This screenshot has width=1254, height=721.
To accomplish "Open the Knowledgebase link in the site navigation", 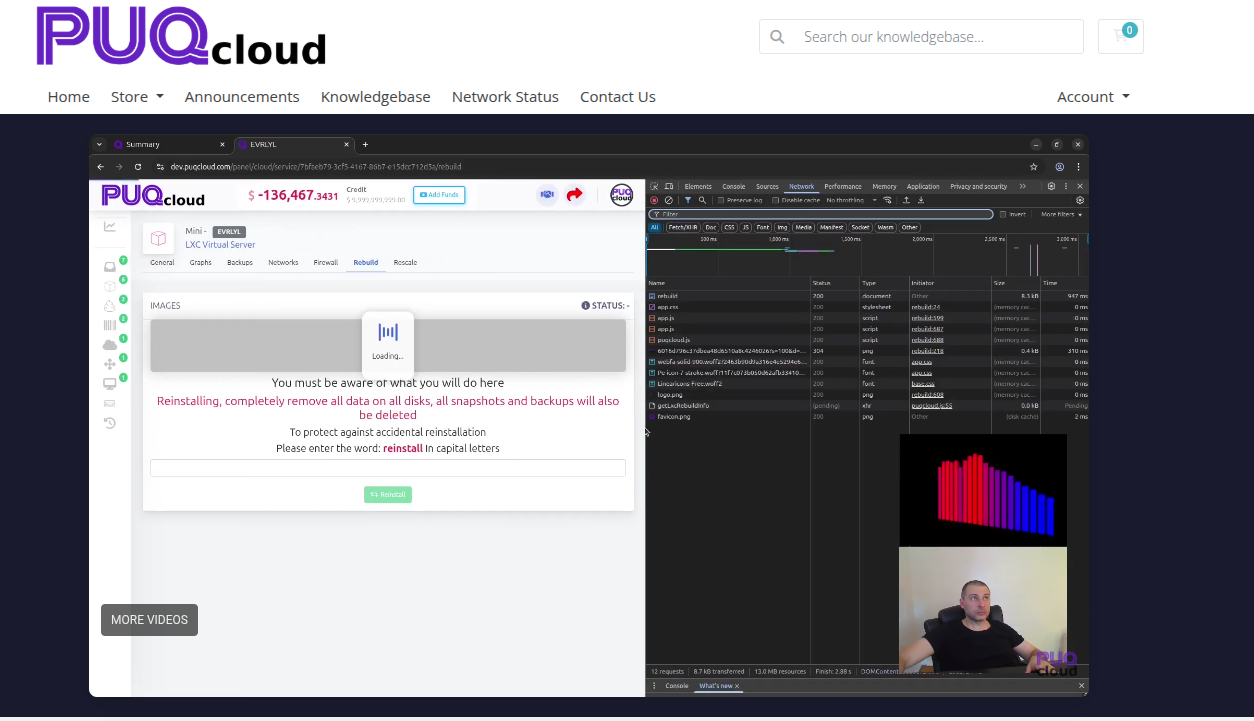I will tap(375, 96).
